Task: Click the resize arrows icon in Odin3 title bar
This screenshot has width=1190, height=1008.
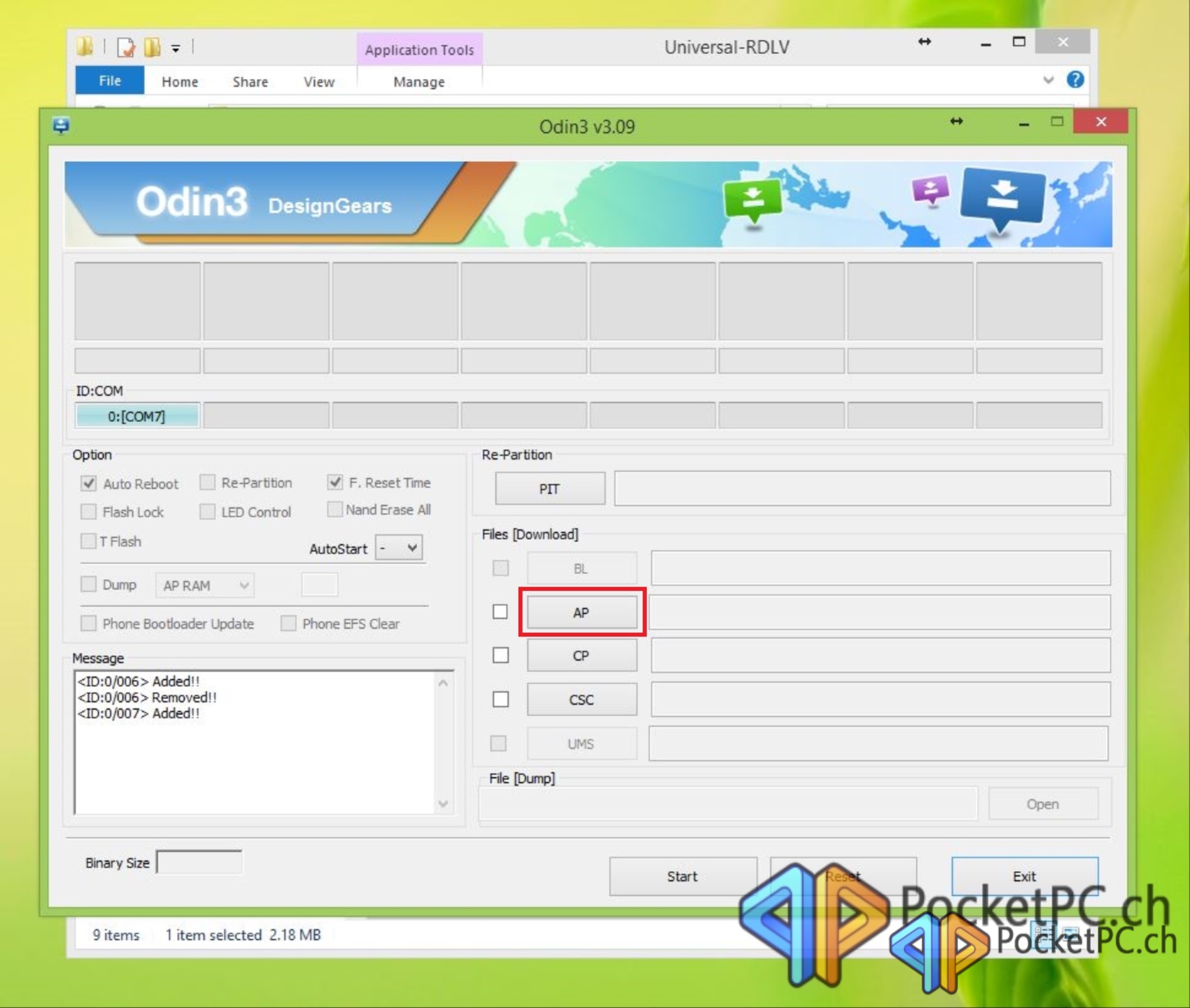Action: (x=956, y=121)
